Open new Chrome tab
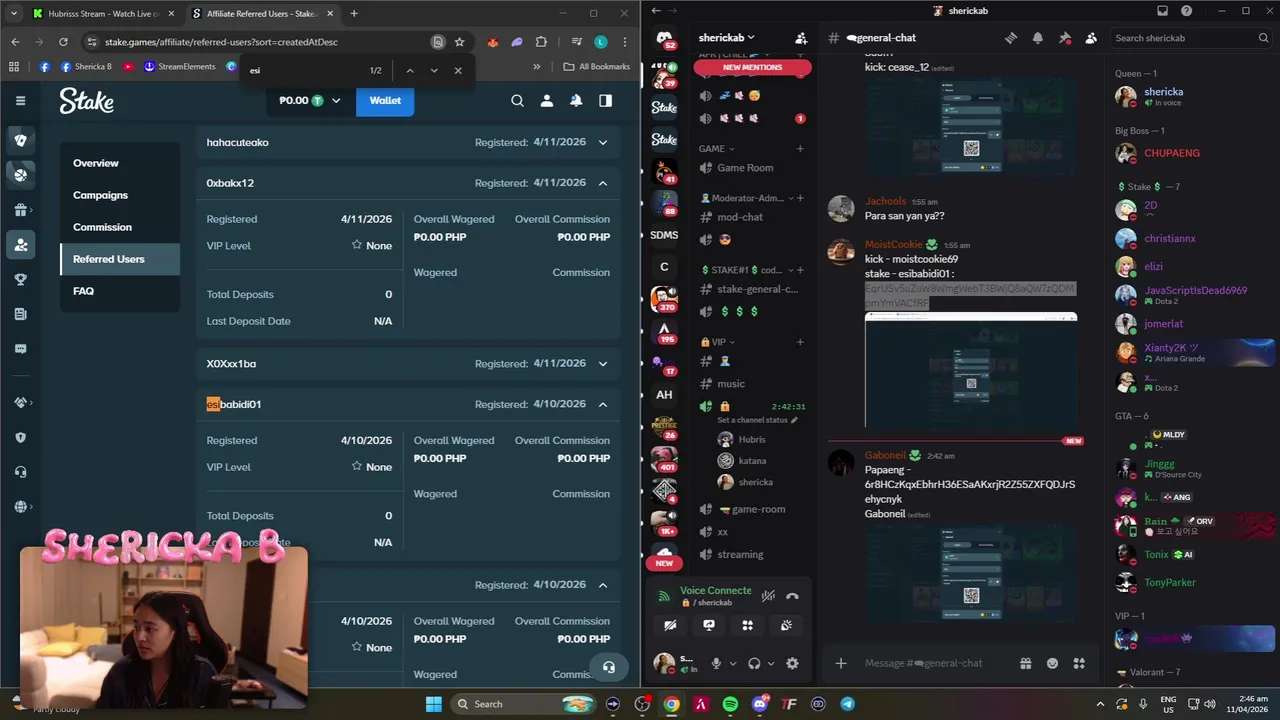The height and width of the screenshot is (720, 1280). pyautogui.click(x=353, y=13)
